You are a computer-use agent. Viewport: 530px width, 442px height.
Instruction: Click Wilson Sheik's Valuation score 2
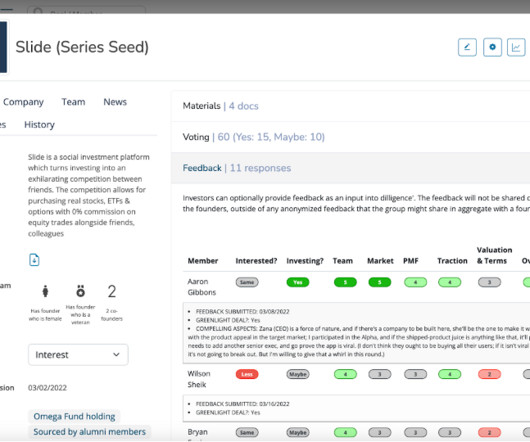tap(489, 374)
